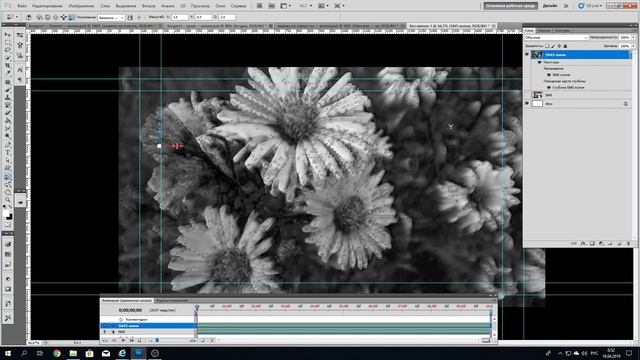Click the 3D object Pan icon in options bar
Viewport: 640px width, 360px height.
[56, 18]
